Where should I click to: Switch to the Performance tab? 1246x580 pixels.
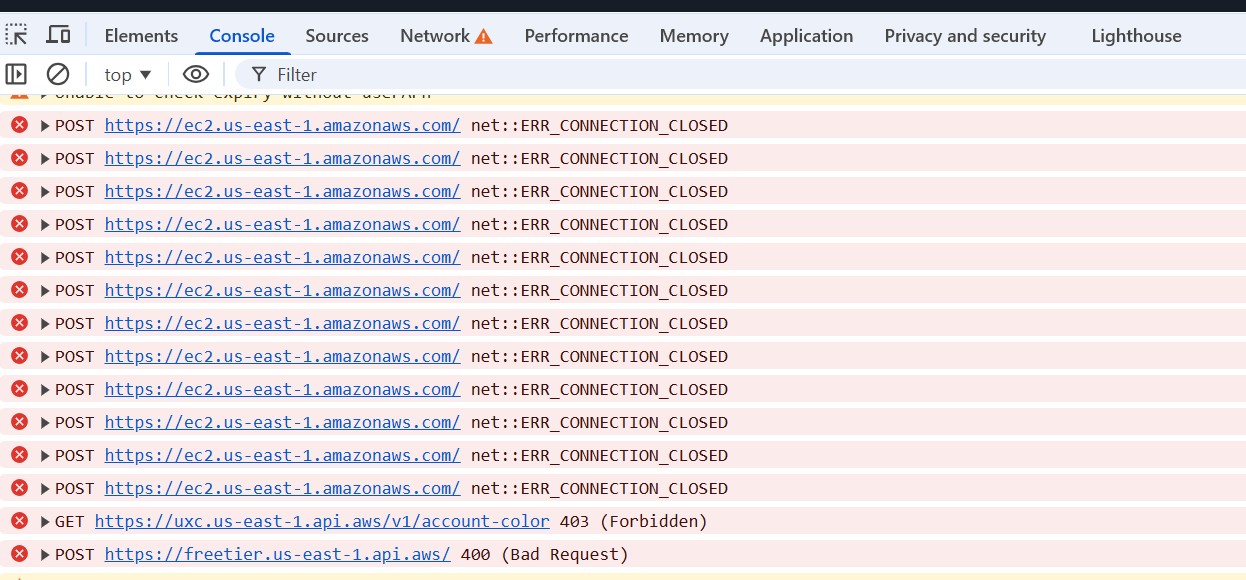576,35
